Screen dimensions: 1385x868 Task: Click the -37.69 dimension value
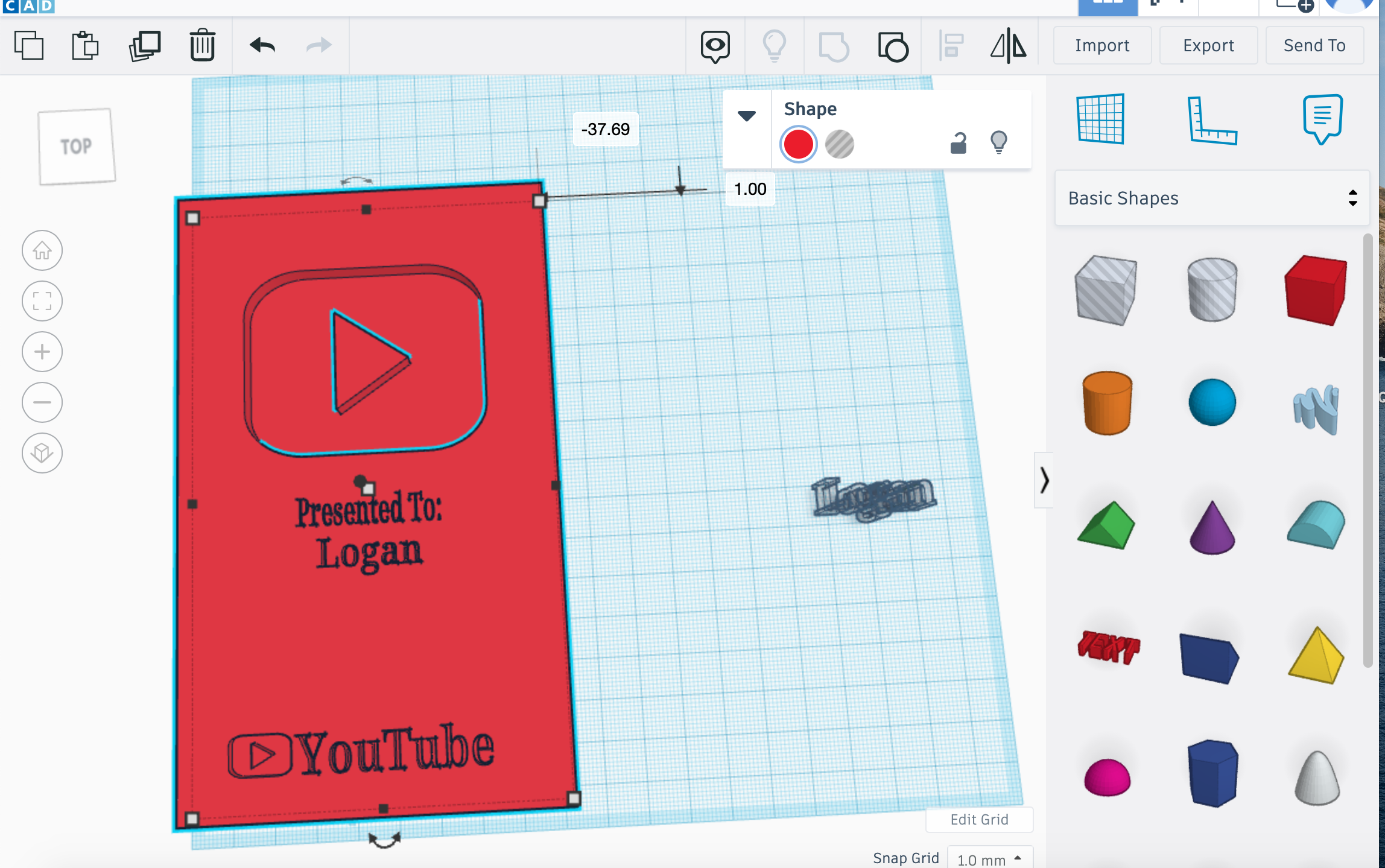pos(605,129)
